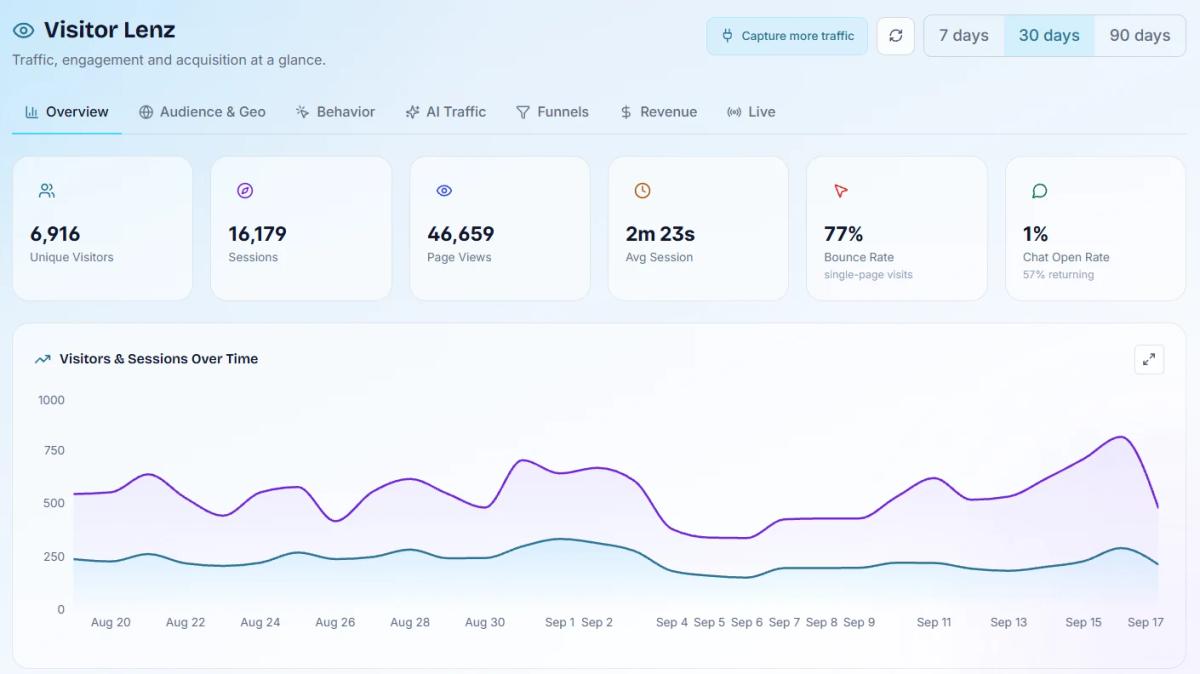Screen dimensions: 1200x674
Task: Click the Visitor Lenz heading
Action: pos(109,31)
